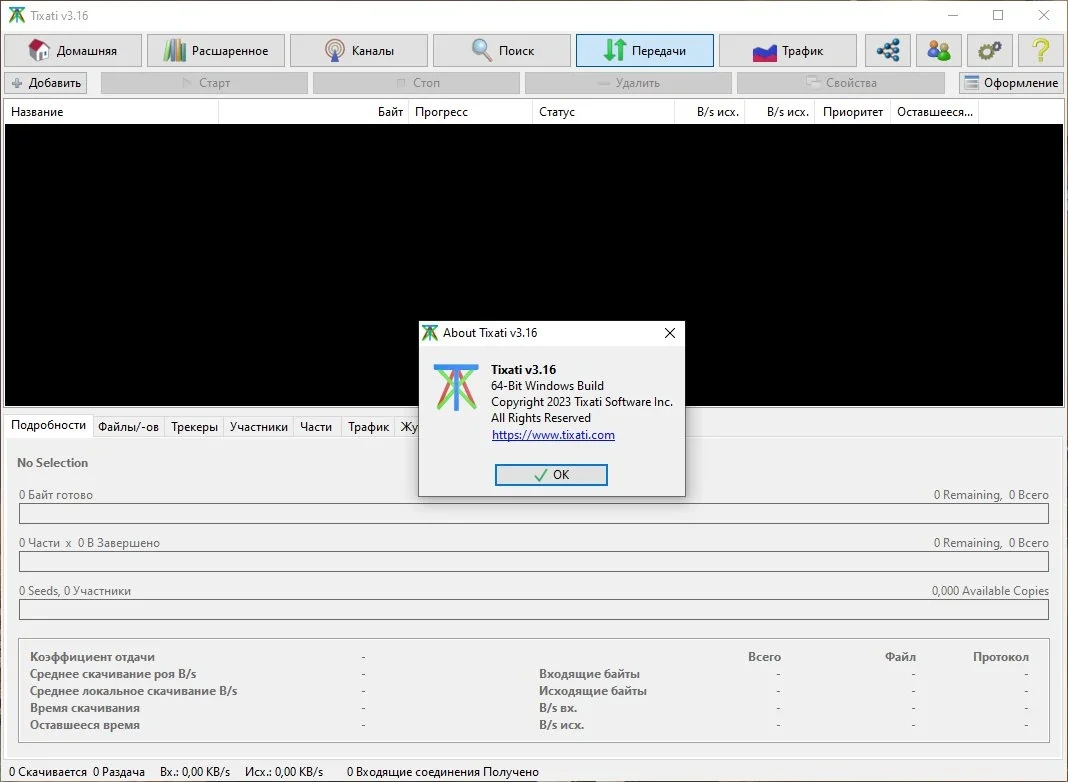Go to the Каналы section
Image resolution: width=1068 pixels, height=782 pixels.
(359, 50)
